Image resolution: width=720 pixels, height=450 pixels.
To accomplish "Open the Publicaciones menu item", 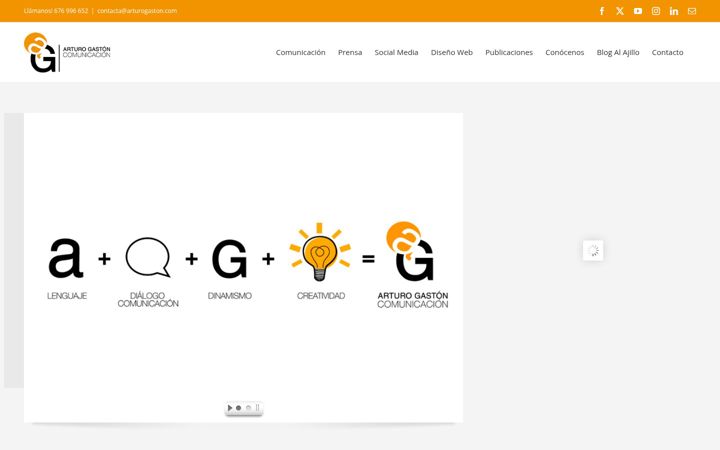I will 509,52.
